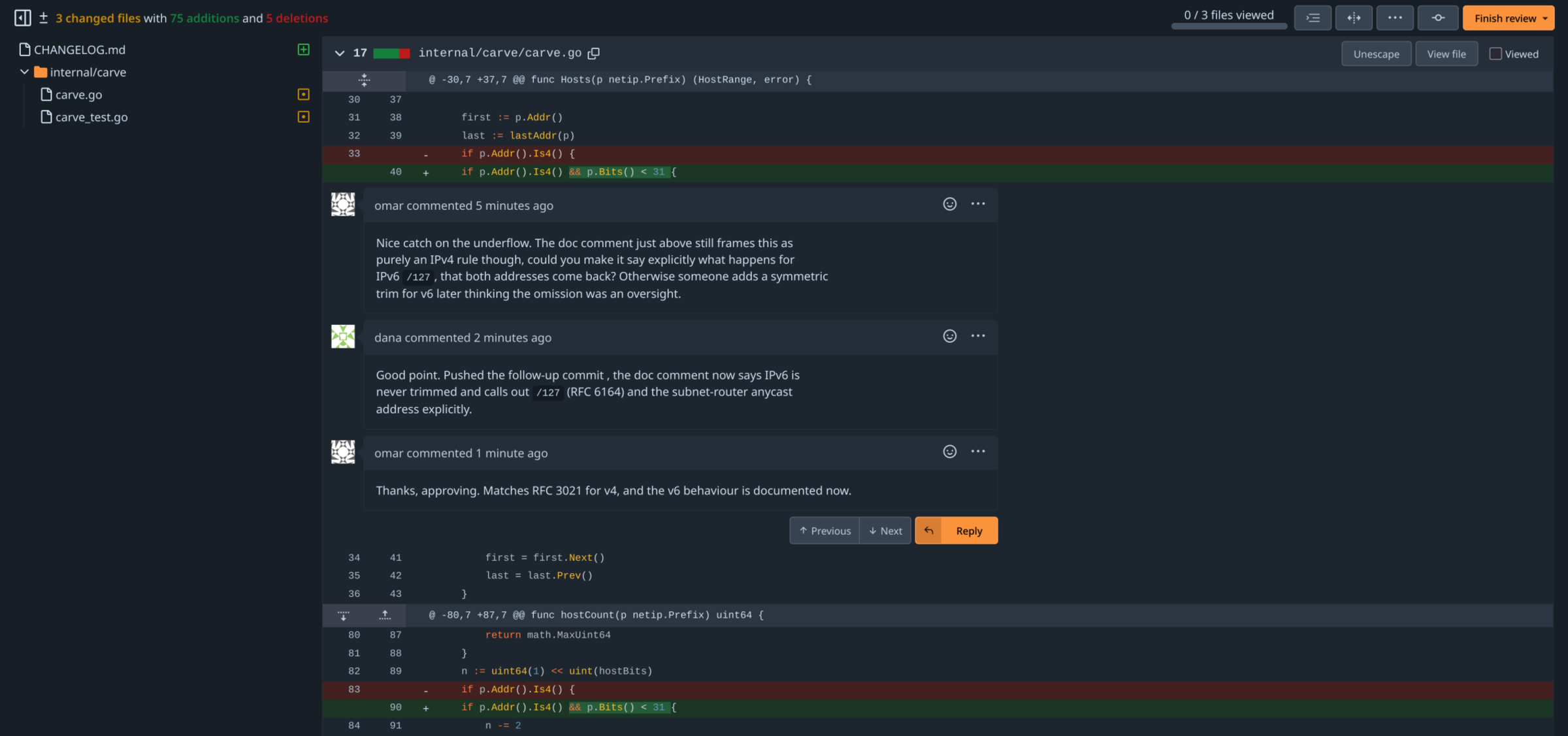Add reaction to dana's comment
1568x736 pixels.
point(949,336)
